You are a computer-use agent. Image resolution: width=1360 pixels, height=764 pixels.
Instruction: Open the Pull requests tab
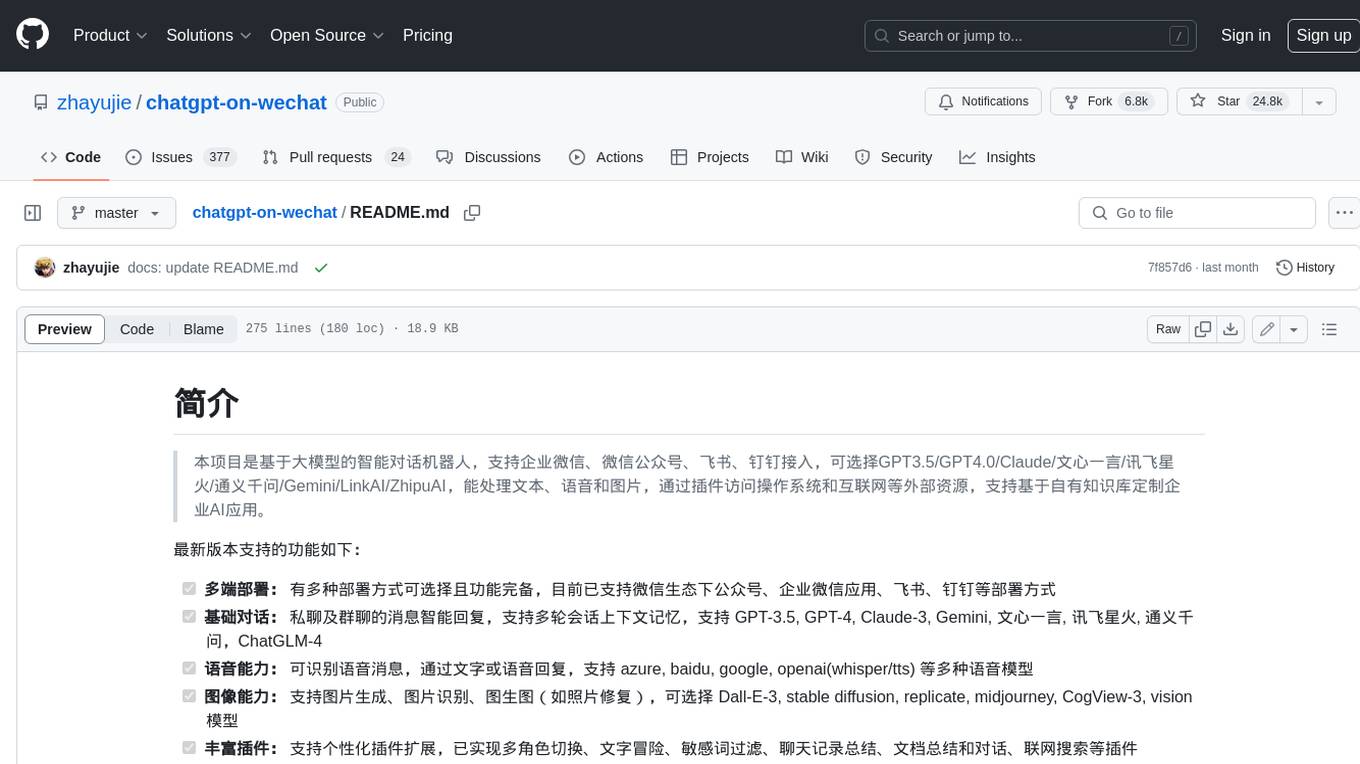pos(336,157)
